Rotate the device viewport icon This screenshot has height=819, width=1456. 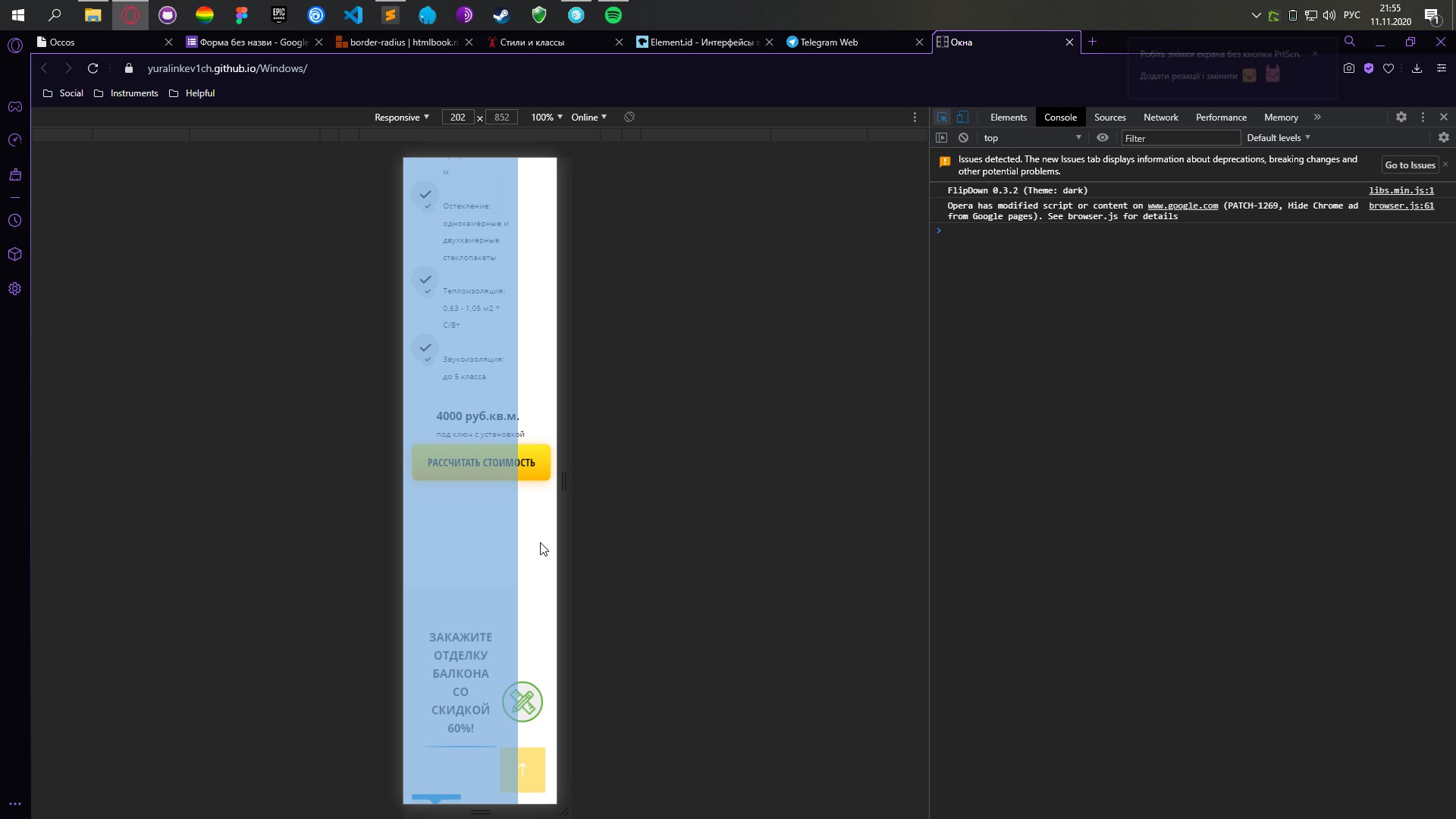(x=629, y=117)
